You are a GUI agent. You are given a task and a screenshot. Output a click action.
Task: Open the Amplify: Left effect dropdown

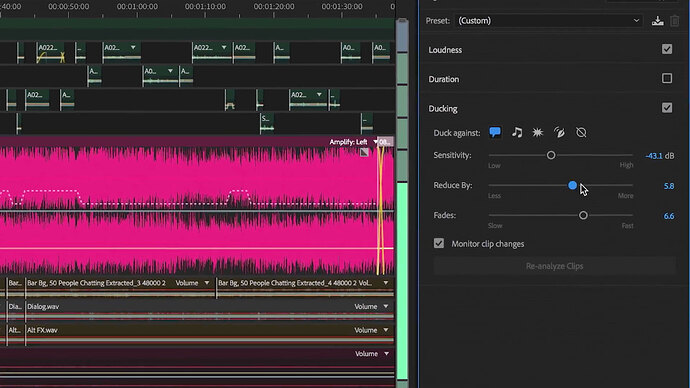point(375,142)
